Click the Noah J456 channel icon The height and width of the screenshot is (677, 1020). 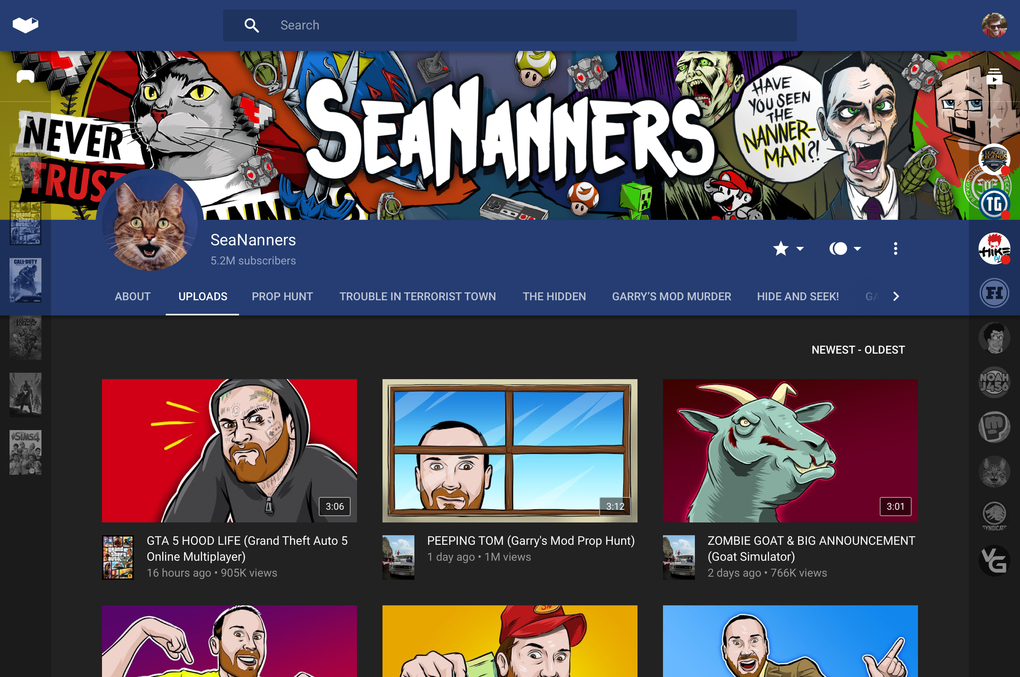point(994,381)
